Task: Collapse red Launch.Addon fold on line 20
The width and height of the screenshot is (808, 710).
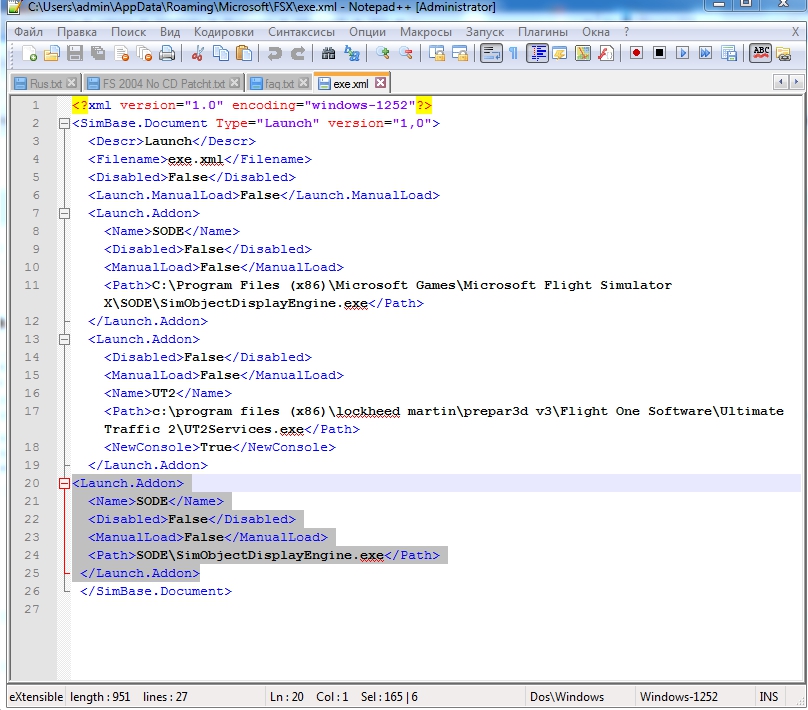Action: [x=64, y=483]
